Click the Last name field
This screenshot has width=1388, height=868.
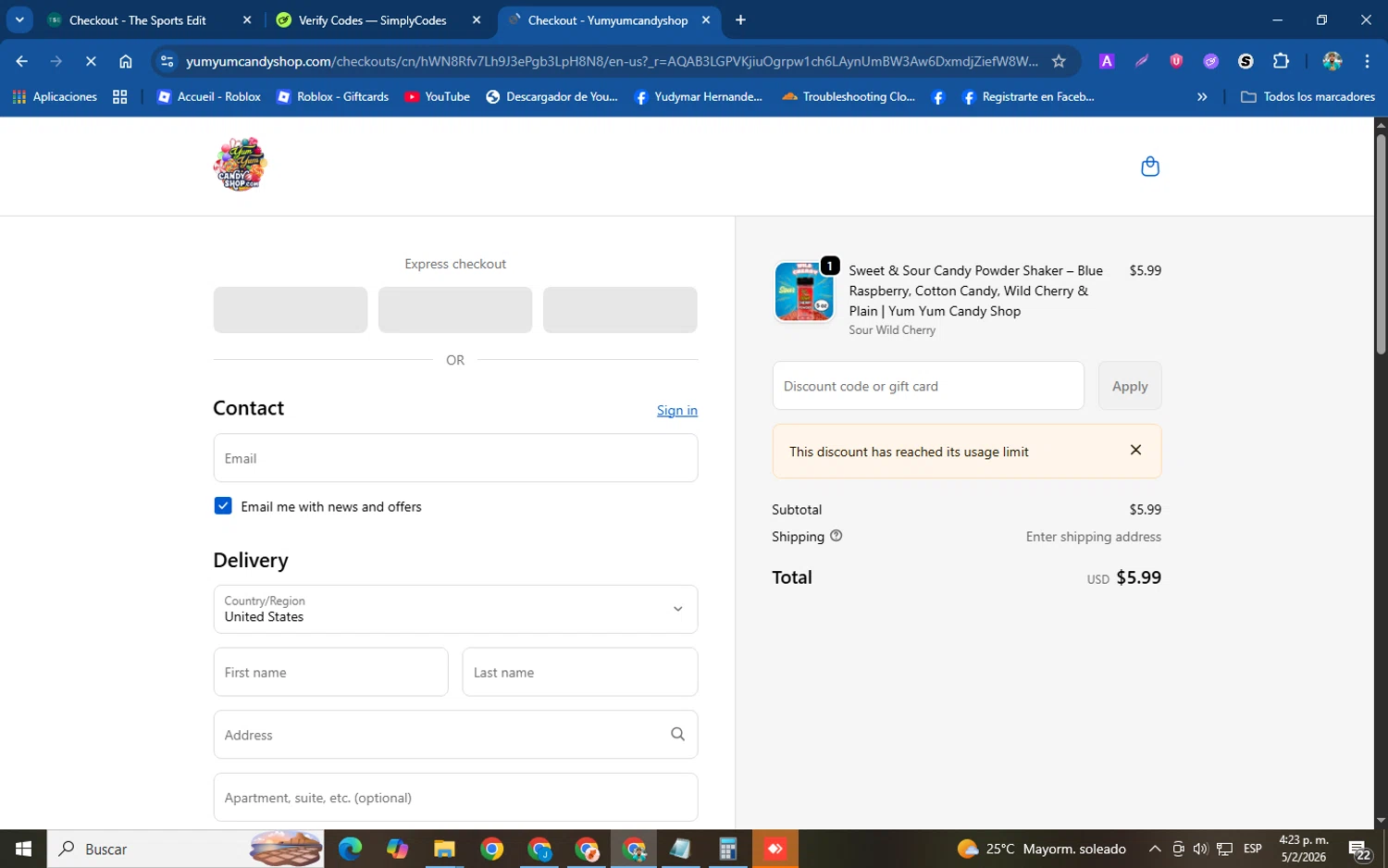click(x=580, y=672)
